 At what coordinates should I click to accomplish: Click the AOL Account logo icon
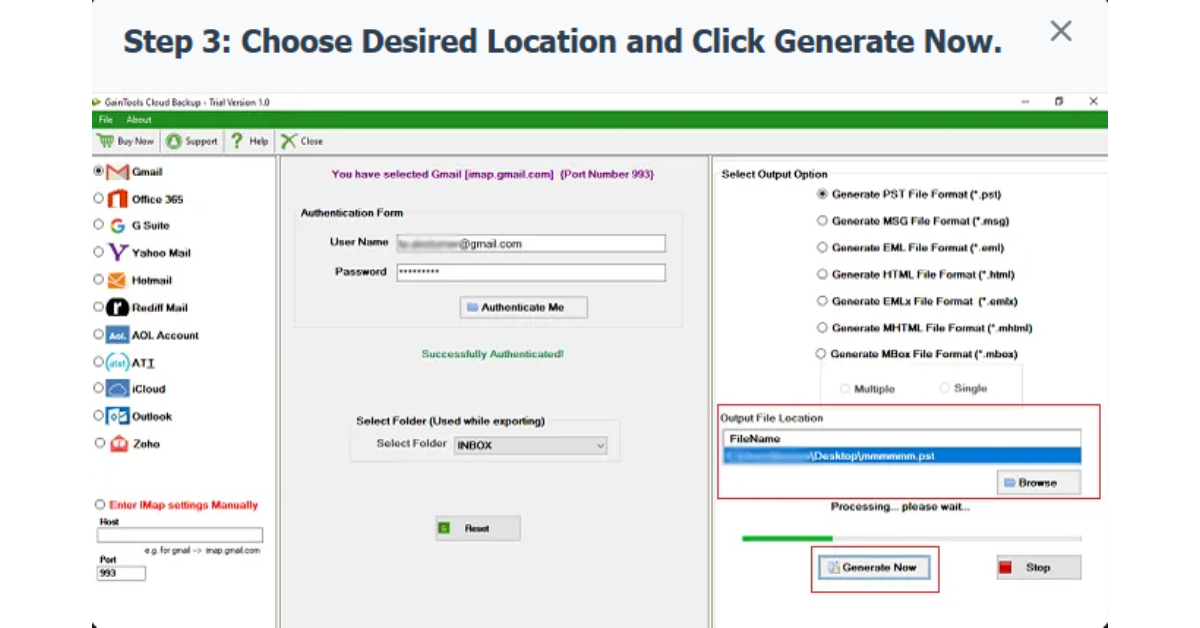[117, 335]
